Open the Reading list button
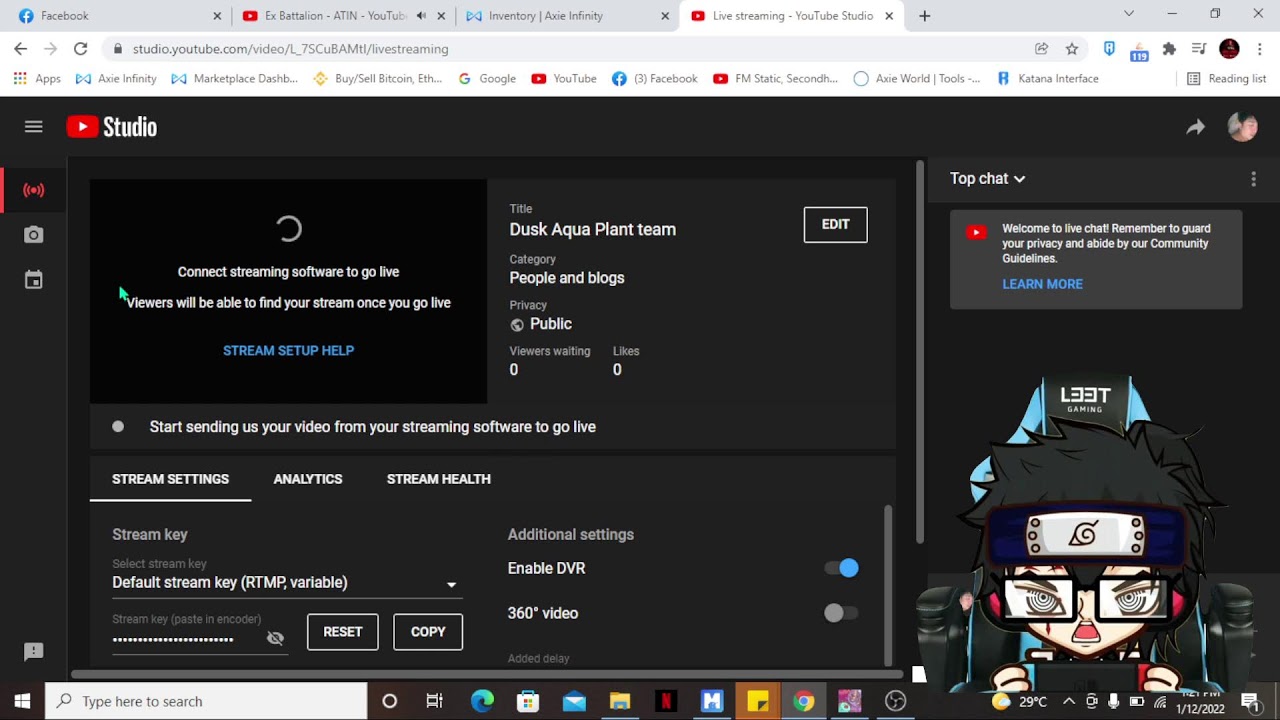This screenshot has height=720, width=1280. pyautogui.click(x=1226, y=78)
